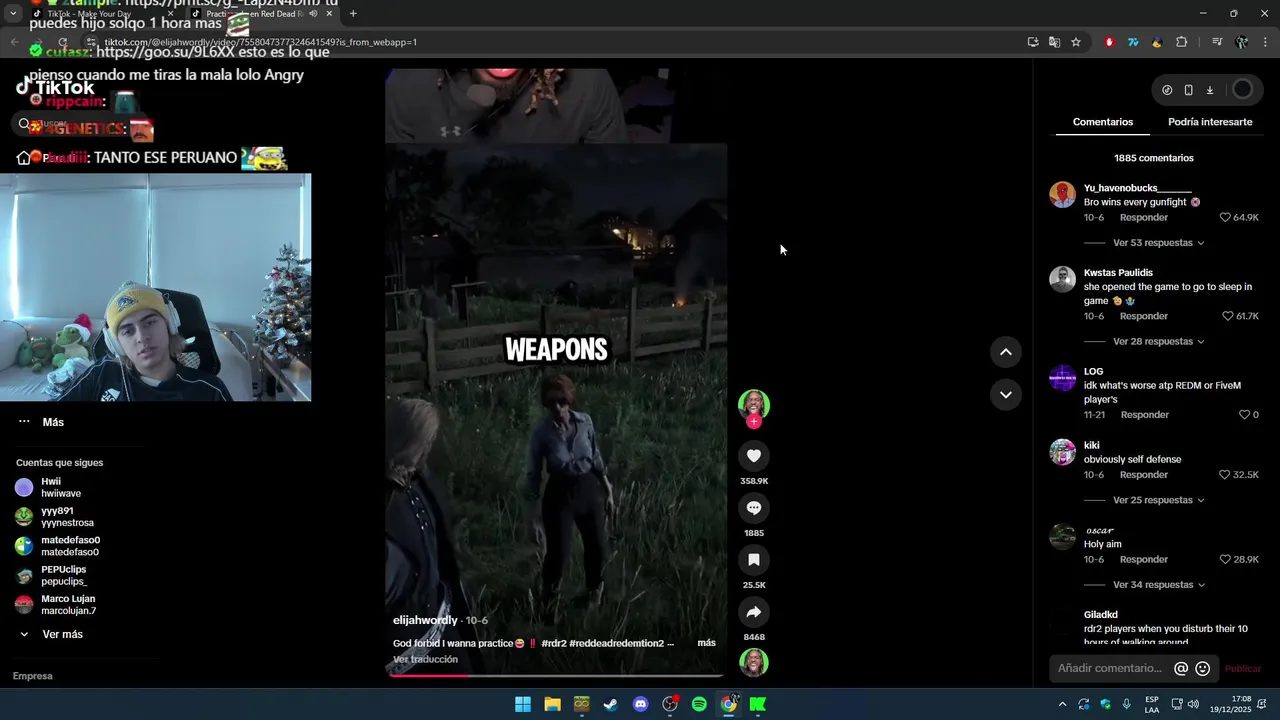
Task: Open a new browser tab
Action: [353, 14]
